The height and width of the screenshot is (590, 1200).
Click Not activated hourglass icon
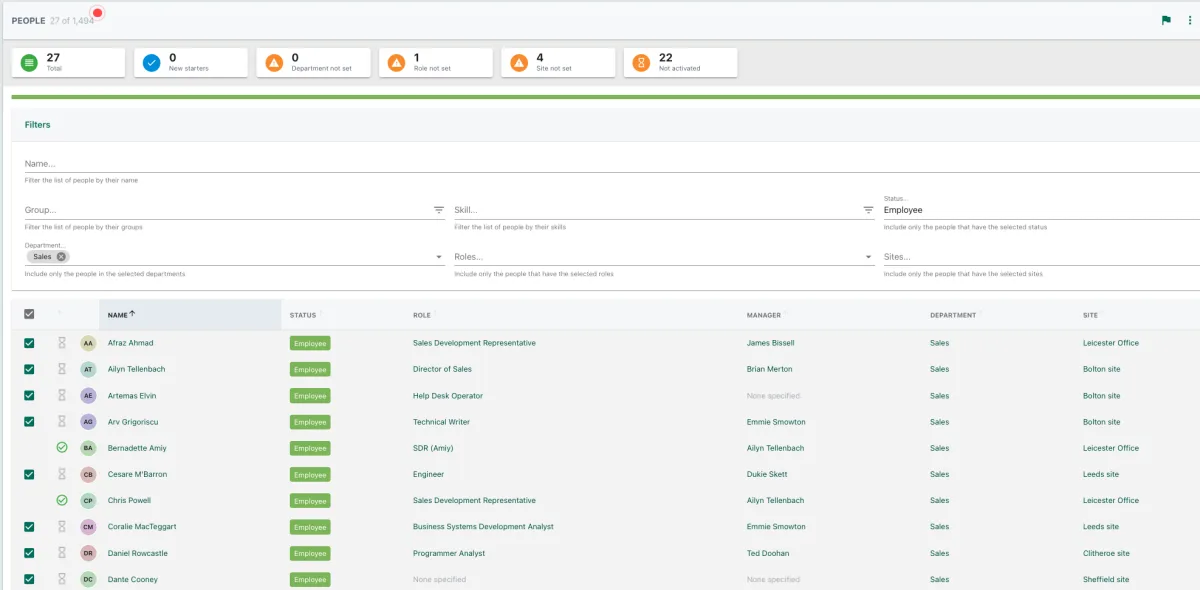(641, 63)
